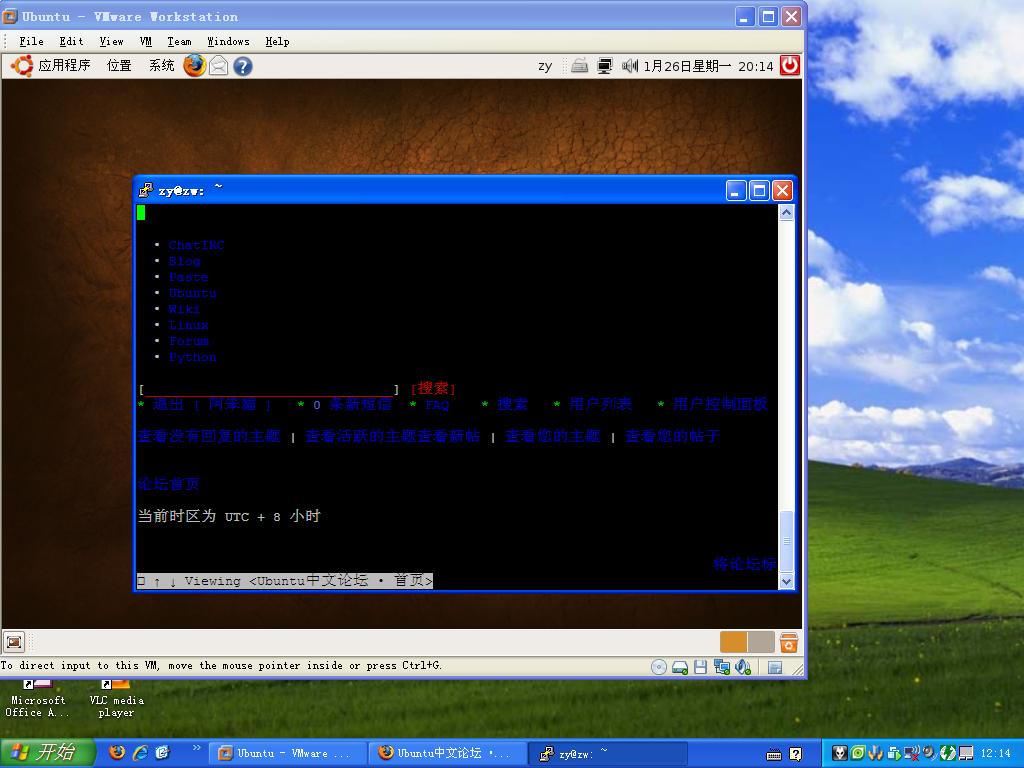
Task: Follow the 用户控制面板 link
Action: tap(720, 404)
